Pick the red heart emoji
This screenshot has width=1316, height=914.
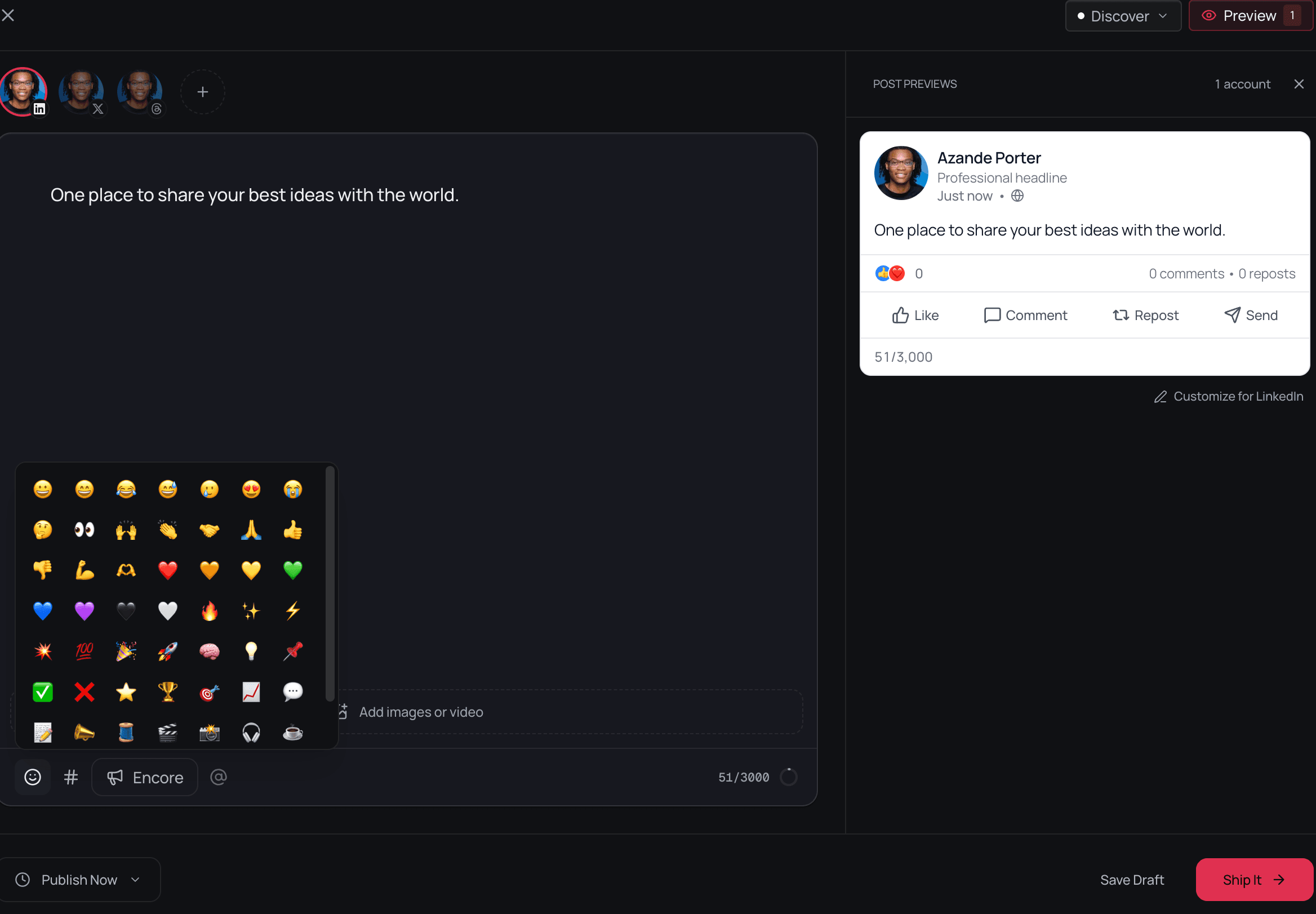pyautogui.click(x=168, y=570)
